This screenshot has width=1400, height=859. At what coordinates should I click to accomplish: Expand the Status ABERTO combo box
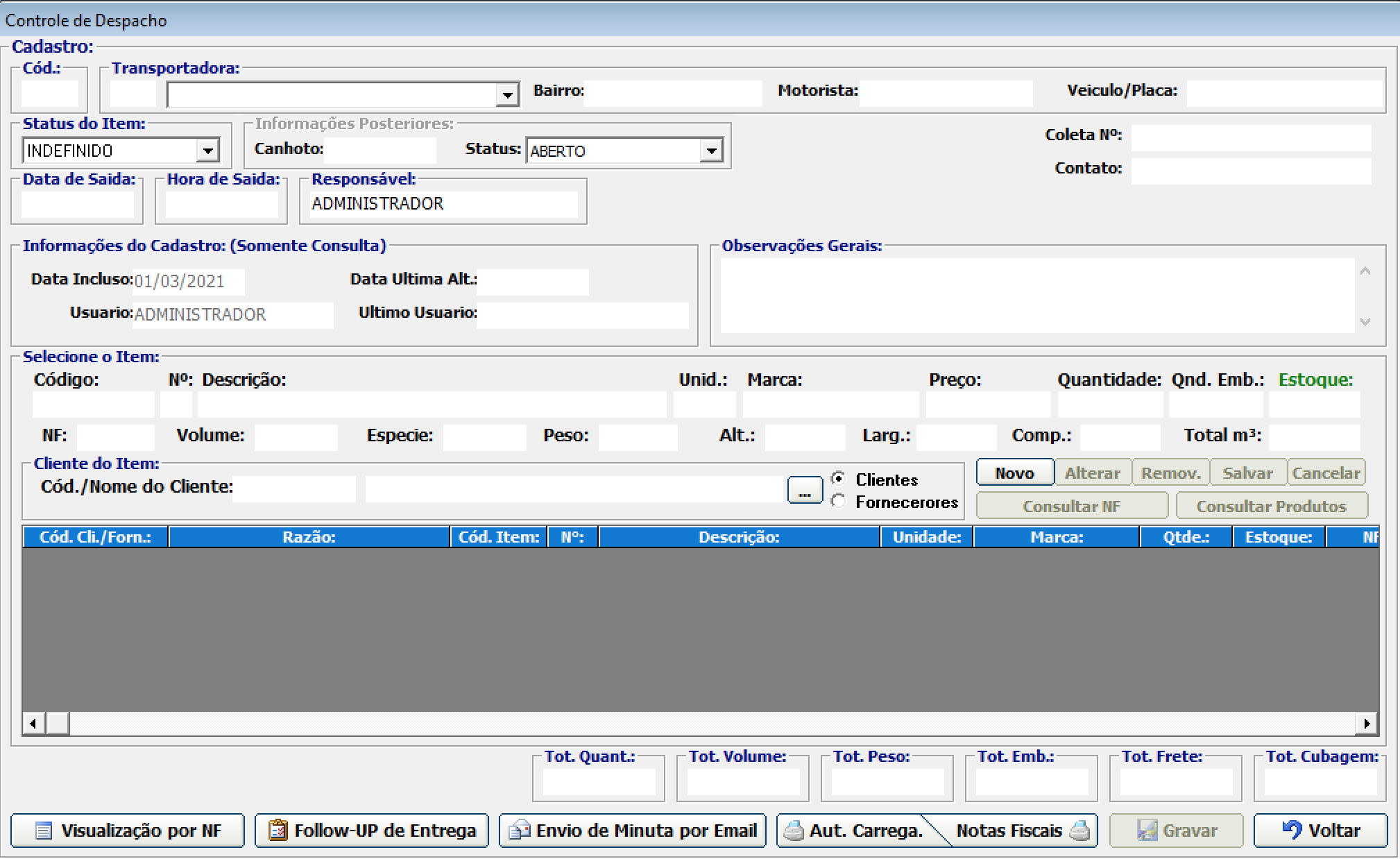pyautogui.click(x=711, y=151)
